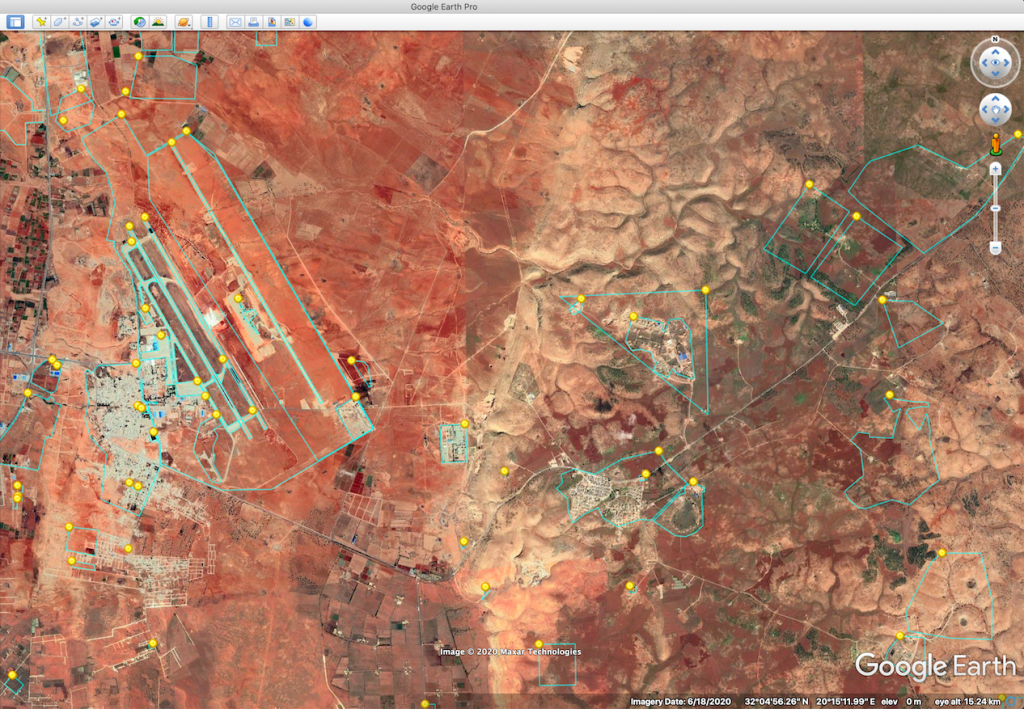Click the Print icon
This screenshot has height=709, width=1024.
click(x=253, y=22)
